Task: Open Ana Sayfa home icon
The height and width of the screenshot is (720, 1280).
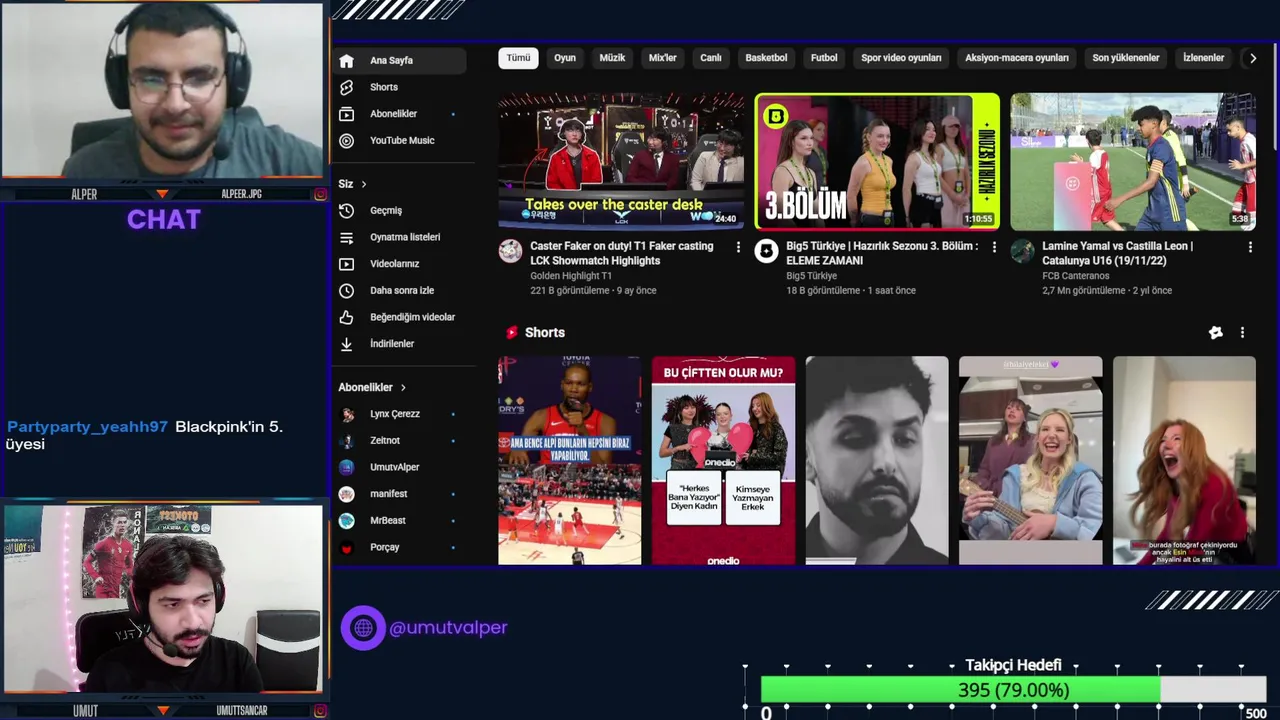Action: [346, 60]
